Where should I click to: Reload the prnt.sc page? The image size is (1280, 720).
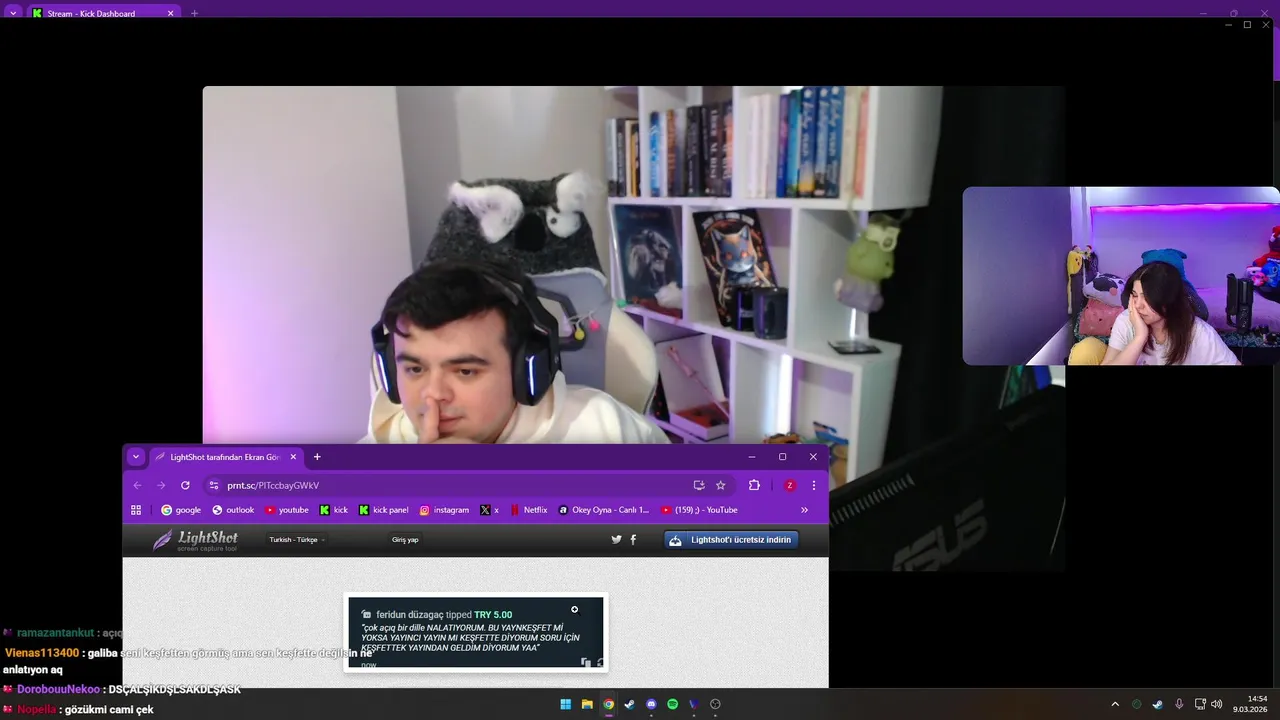coord(185,485)
